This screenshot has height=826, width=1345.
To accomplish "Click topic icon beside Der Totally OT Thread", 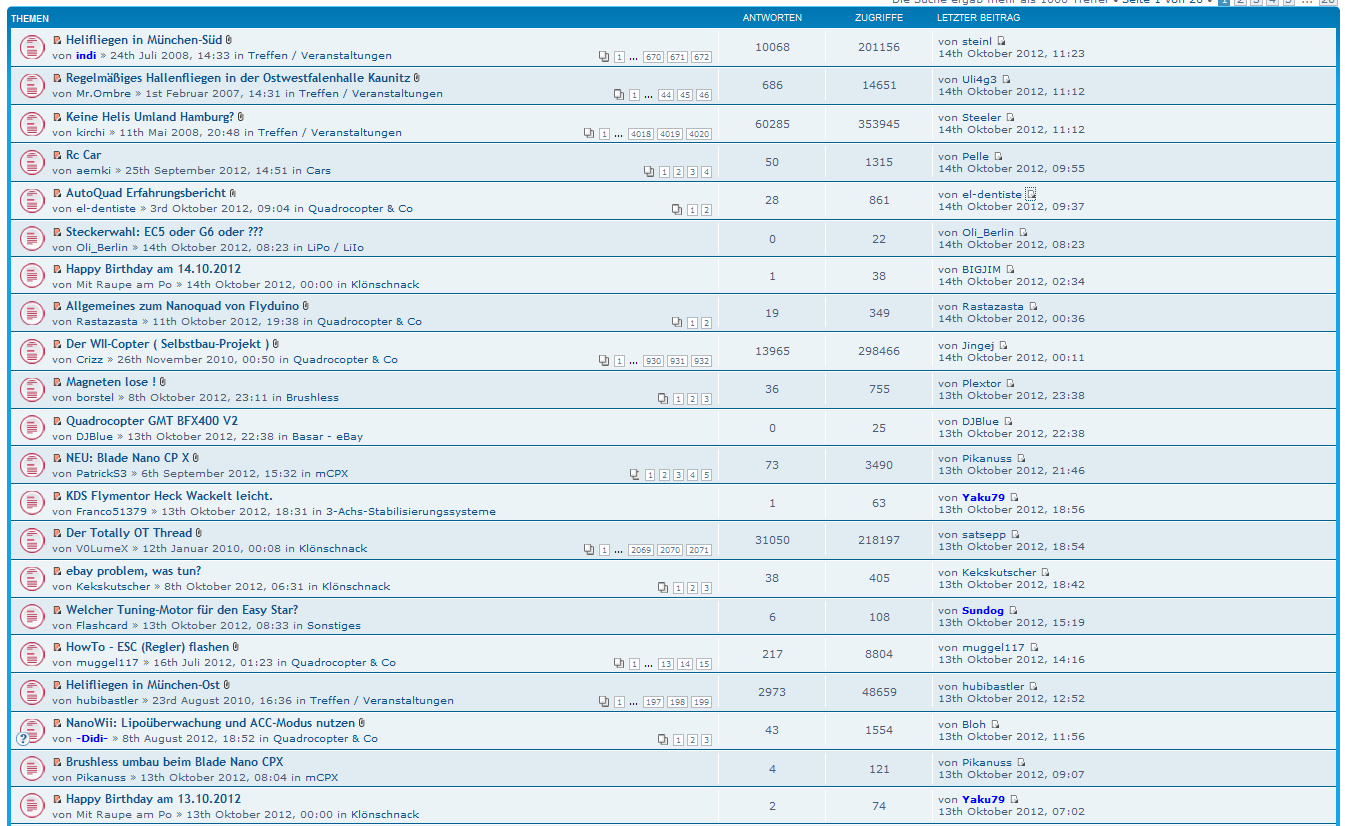I will 31,540.
